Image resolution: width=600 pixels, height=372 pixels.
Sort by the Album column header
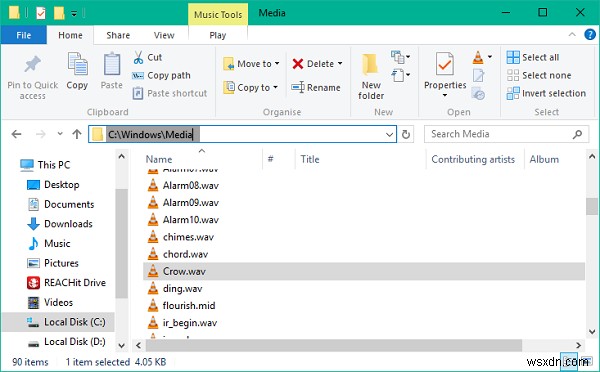click(544, 160)
